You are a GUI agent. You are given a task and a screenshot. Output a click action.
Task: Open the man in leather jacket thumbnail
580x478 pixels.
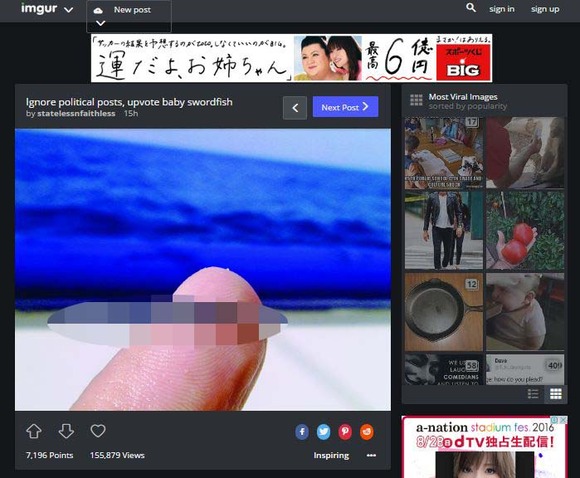point(444,230)
